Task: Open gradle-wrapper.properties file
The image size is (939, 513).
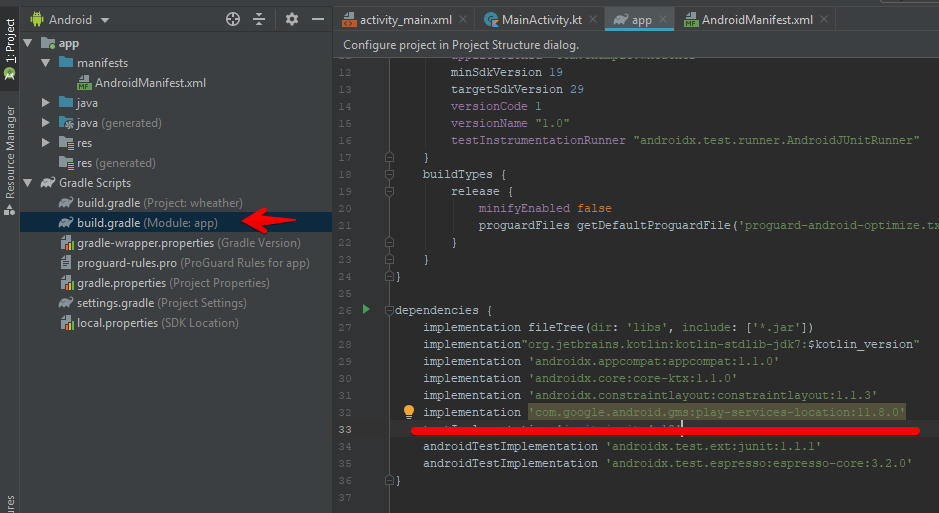Action: pos(145,243)
